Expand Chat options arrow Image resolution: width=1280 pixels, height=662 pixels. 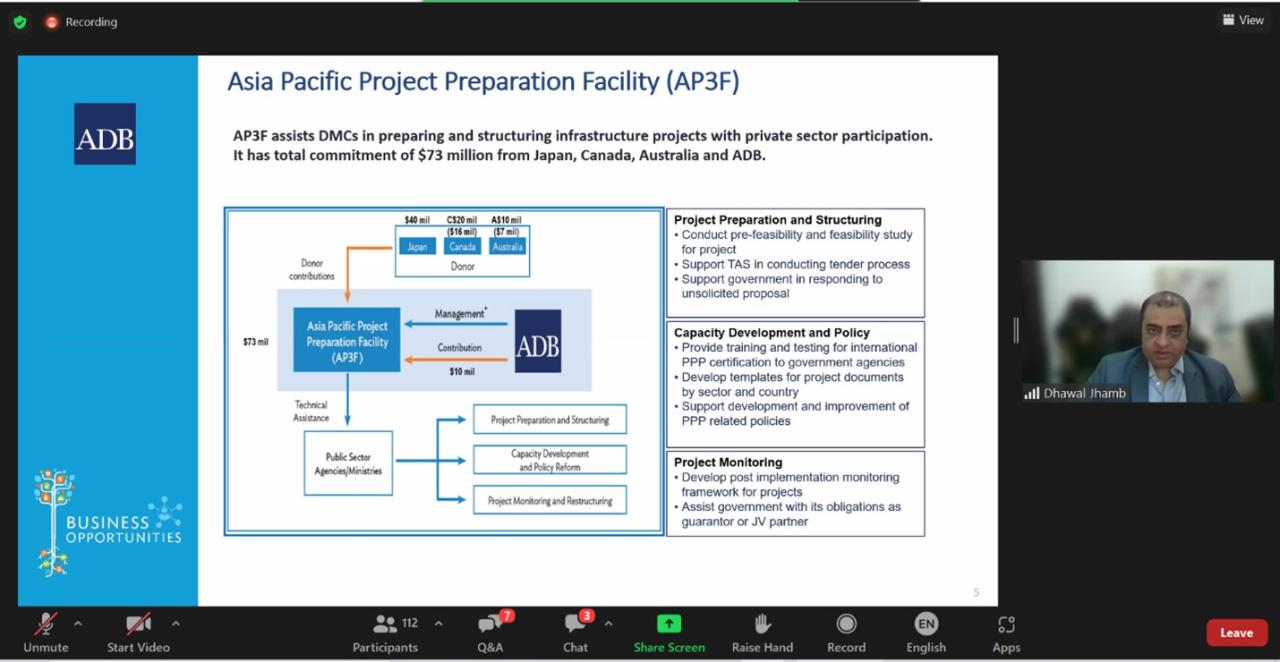pyautogui.click(x=608, y=624)
